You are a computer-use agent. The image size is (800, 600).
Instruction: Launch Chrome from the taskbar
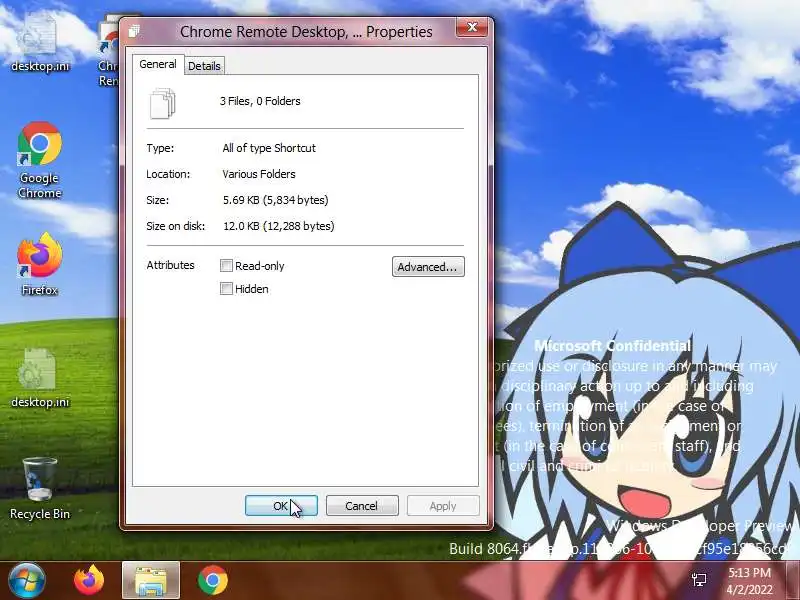213,580
